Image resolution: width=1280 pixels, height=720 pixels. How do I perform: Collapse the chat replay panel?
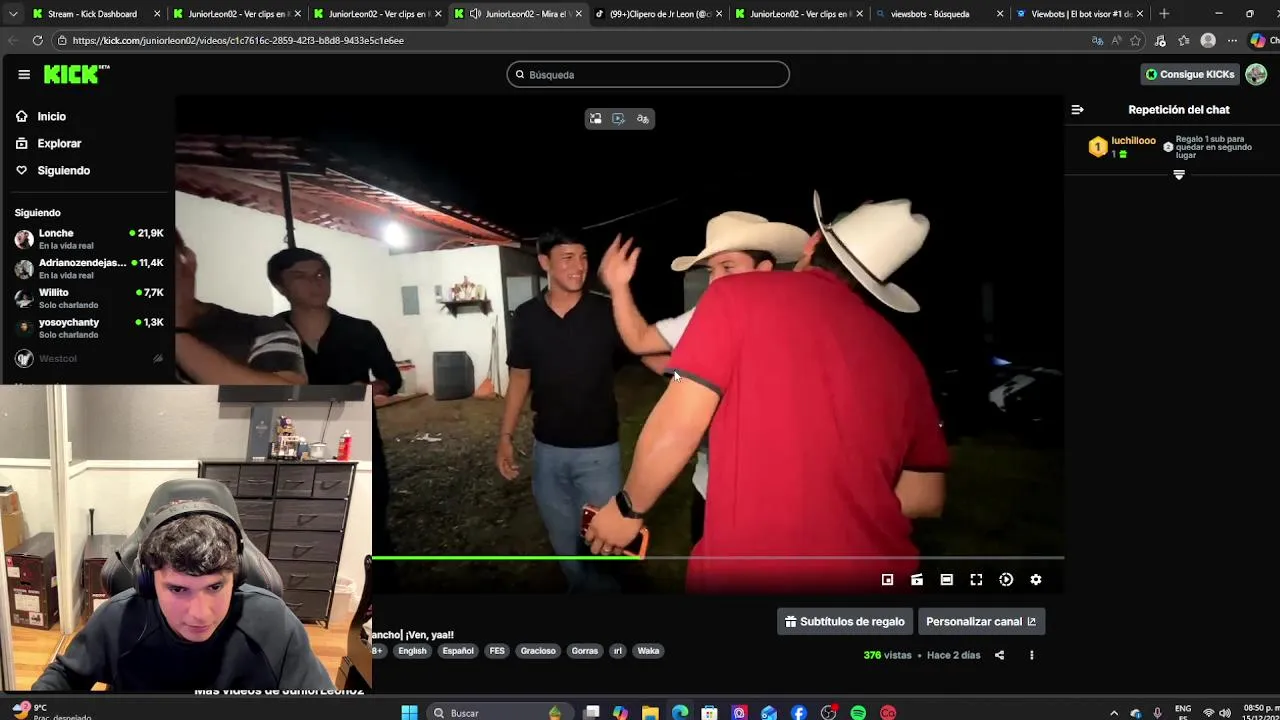coord(1077,110)
